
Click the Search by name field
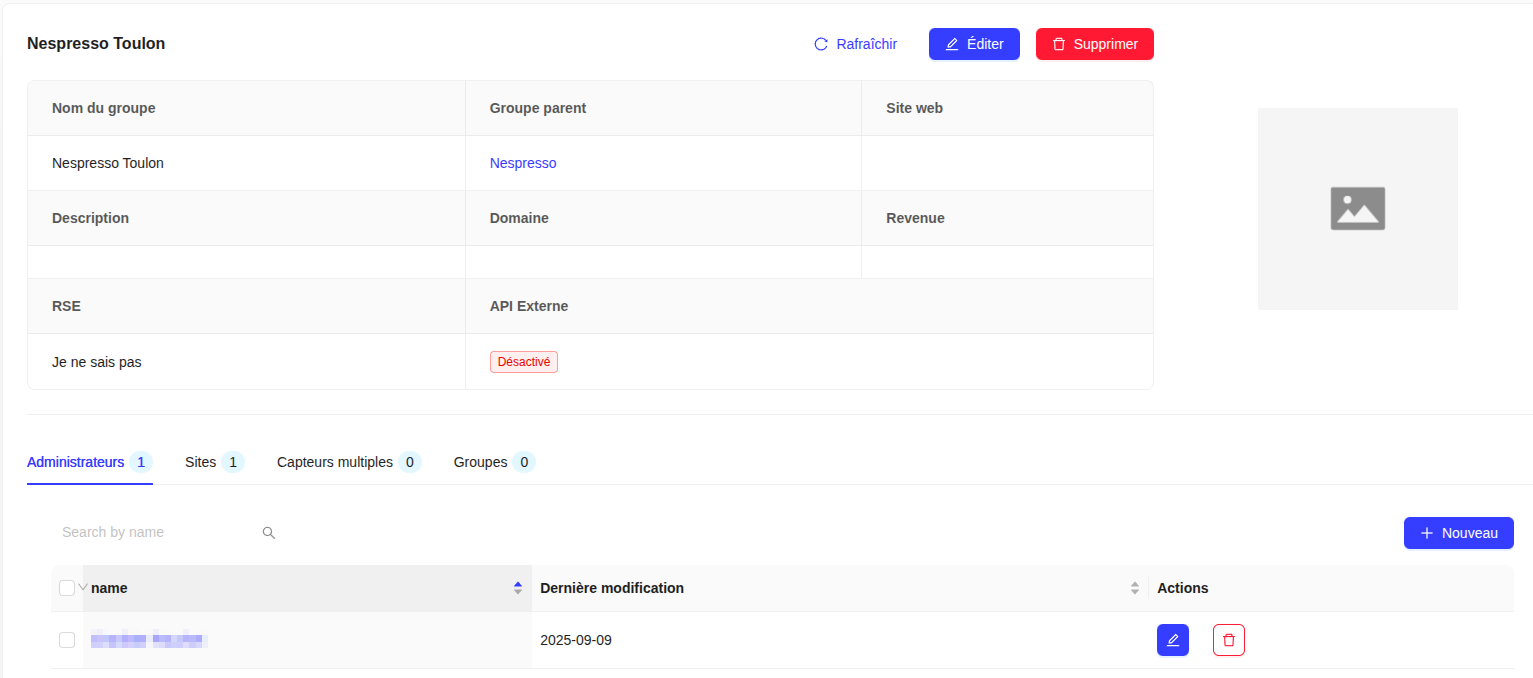[x=155, y=533]
